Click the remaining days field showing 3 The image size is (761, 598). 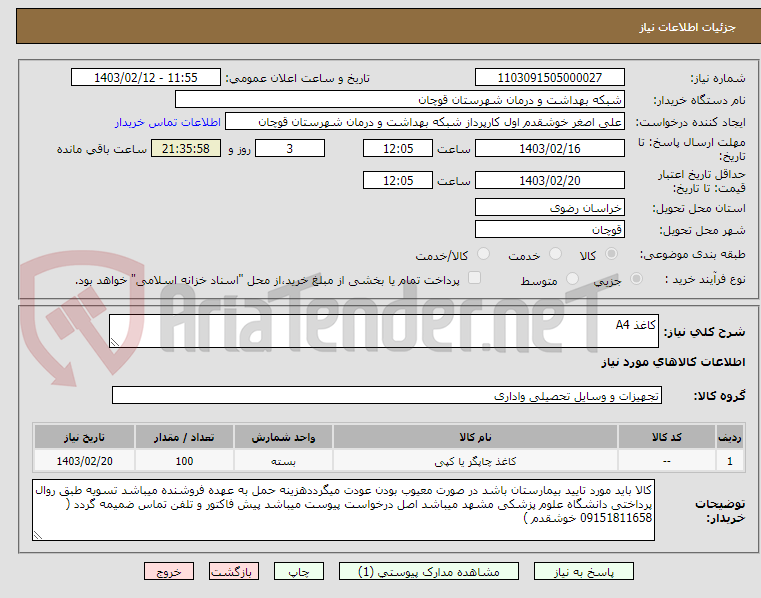(x=290, y=149)
